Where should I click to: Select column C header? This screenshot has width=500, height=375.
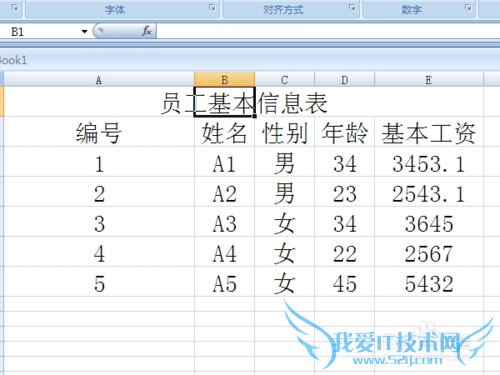[285, 80]
